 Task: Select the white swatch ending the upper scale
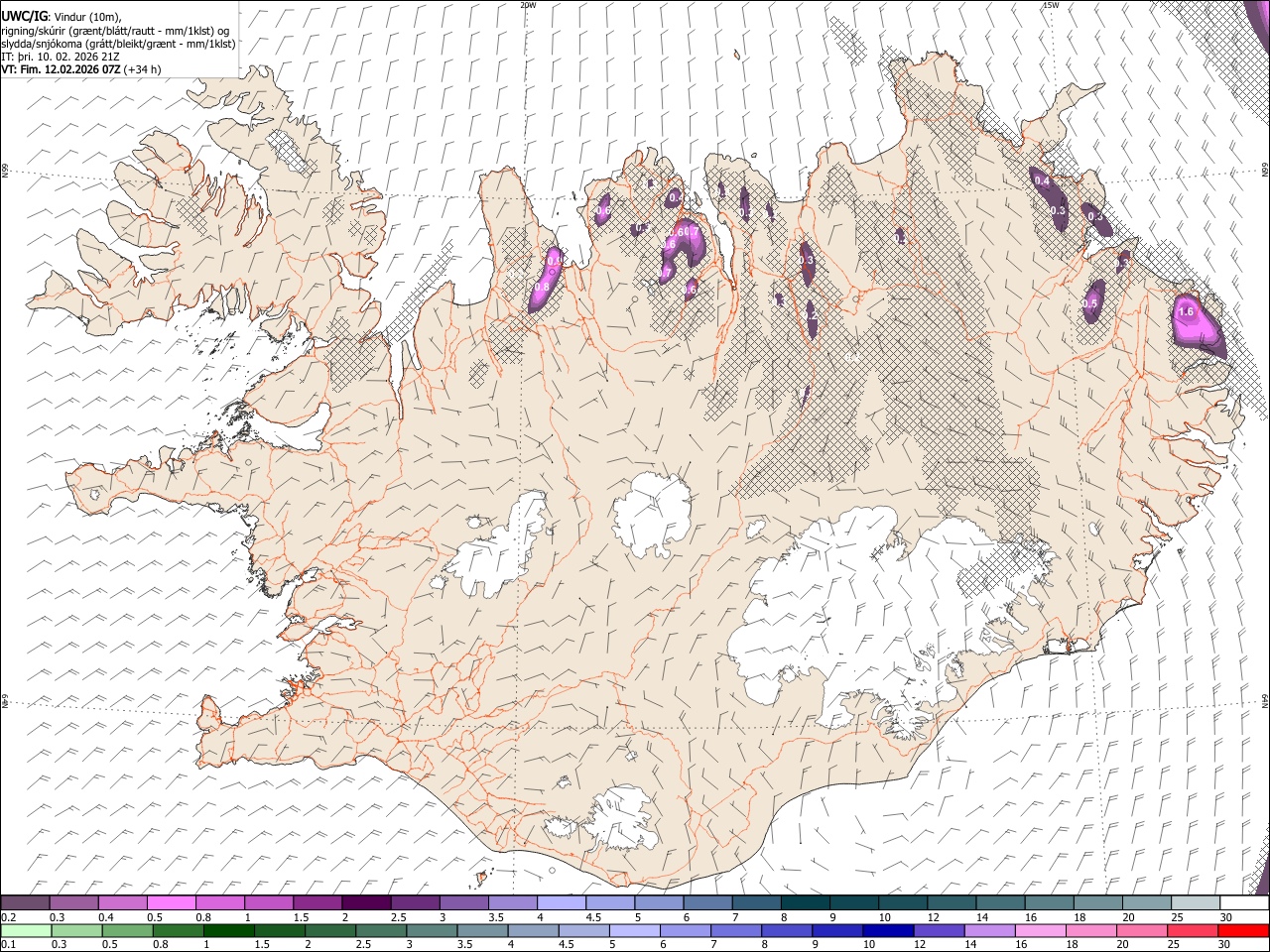click(x=1245, y=902)
